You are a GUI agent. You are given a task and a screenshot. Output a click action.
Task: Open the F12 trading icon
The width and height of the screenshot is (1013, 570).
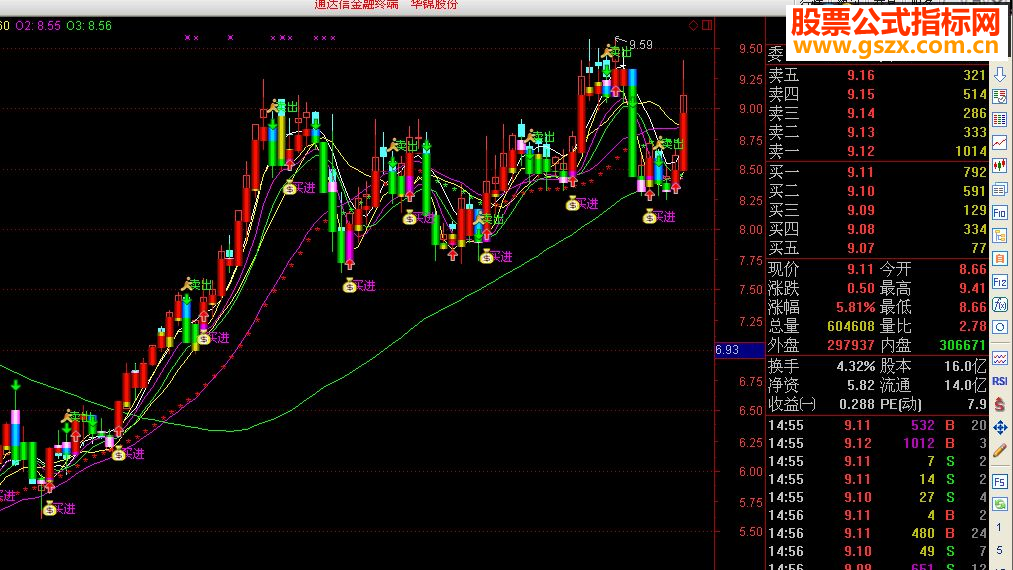[999, 282]
